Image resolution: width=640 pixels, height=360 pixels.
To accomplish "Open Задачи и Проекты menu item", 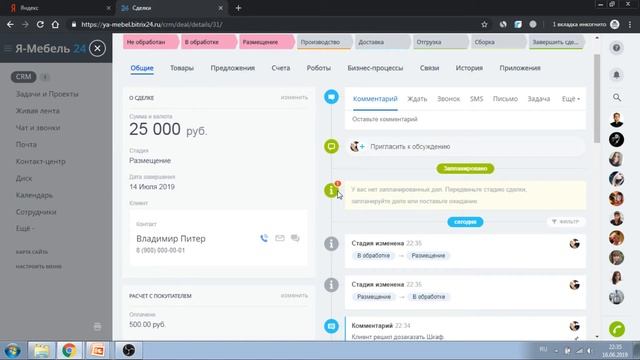I will click(47, 94).
